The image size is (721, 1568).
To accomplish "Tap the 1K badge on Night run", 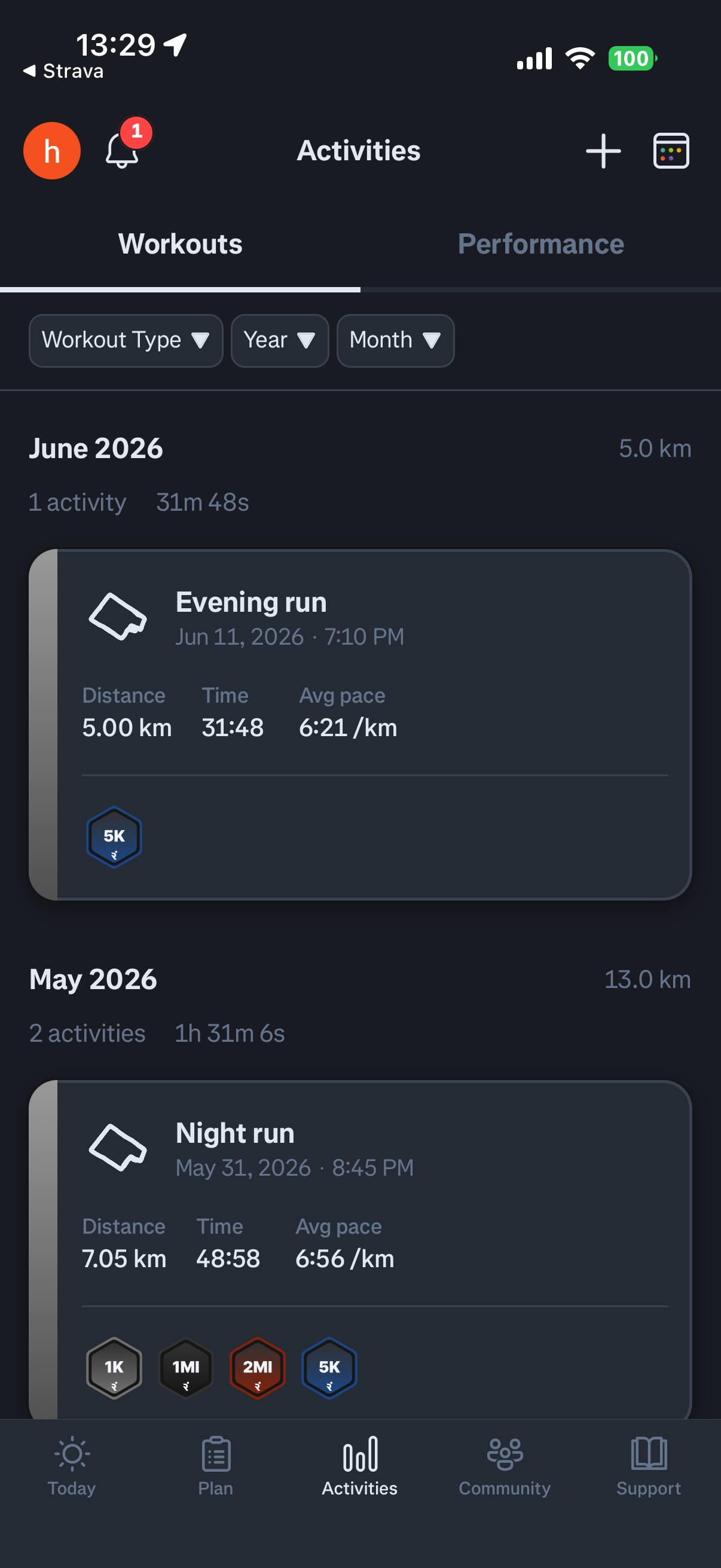I will [114, 1368].
